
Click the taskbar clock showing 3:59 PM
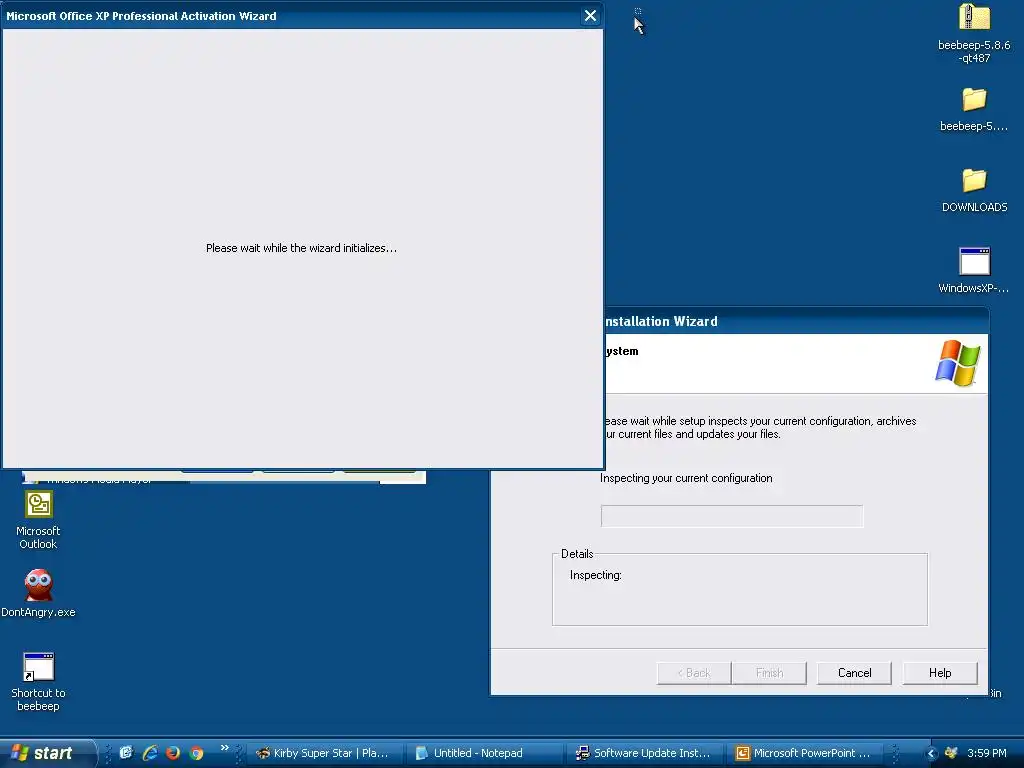987,753
